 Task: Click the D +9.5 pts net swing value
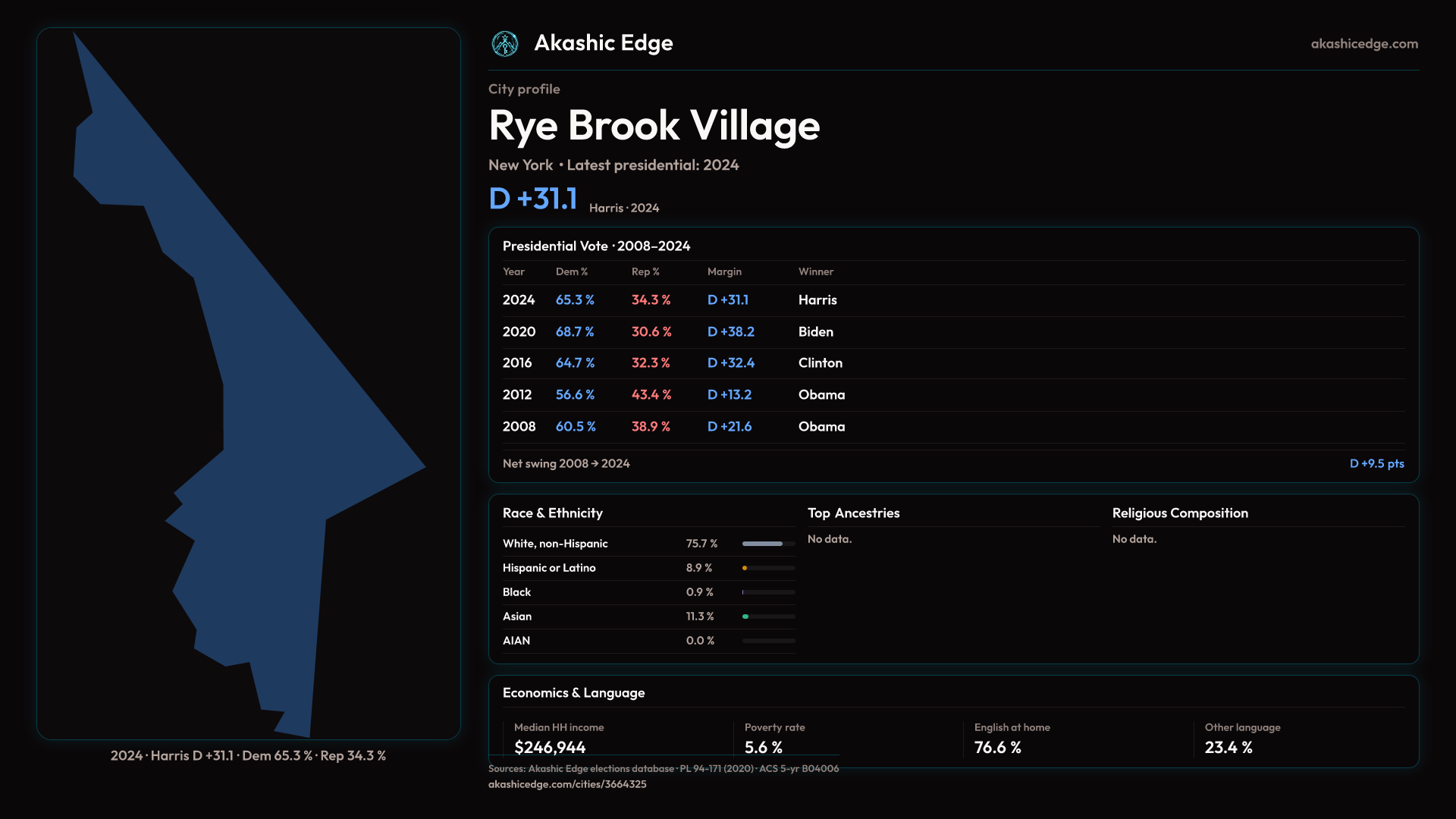click(x=1376, y=463)
